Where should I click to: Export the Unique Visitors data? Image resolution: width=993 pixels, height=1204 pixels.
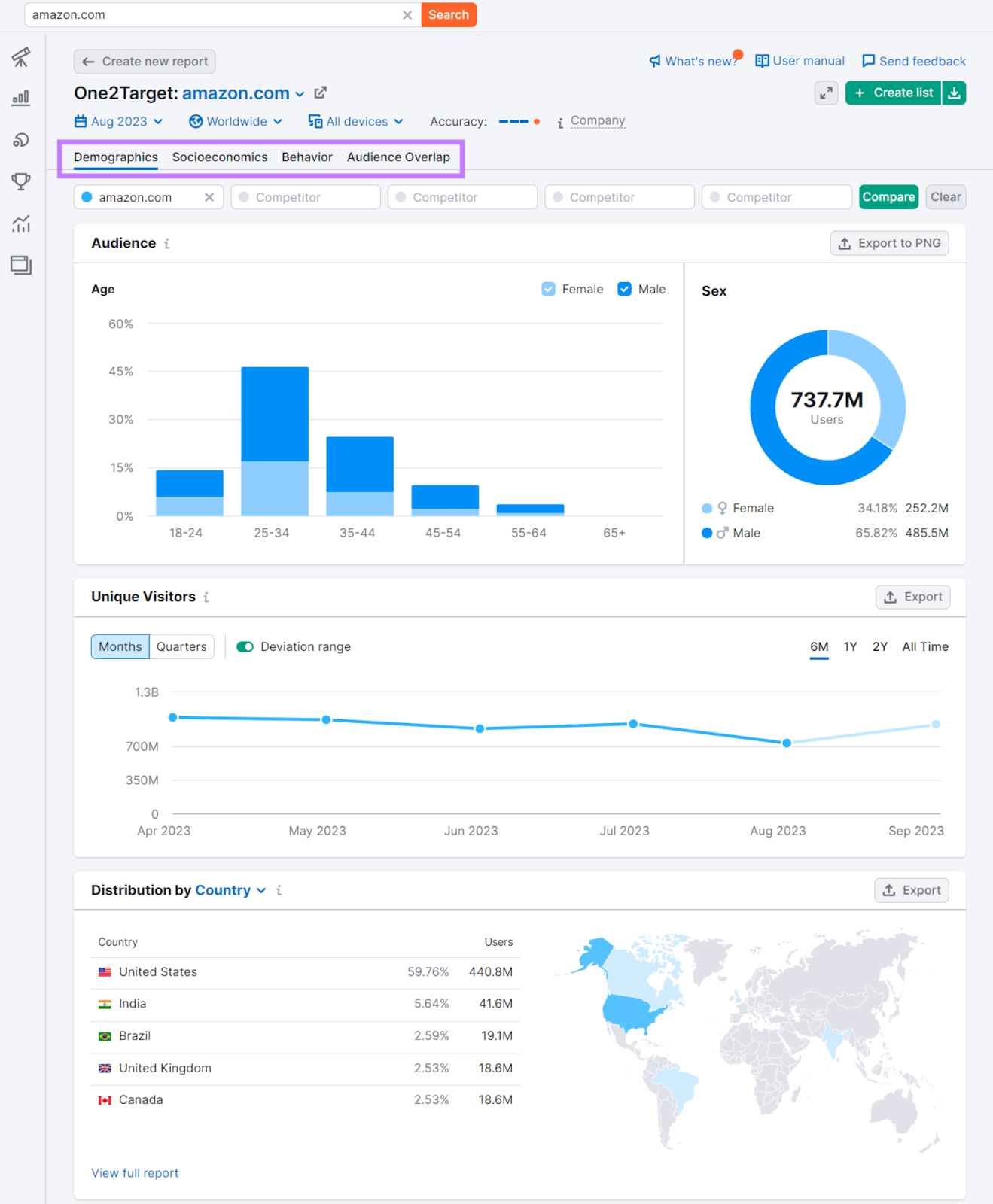[913, 597]
